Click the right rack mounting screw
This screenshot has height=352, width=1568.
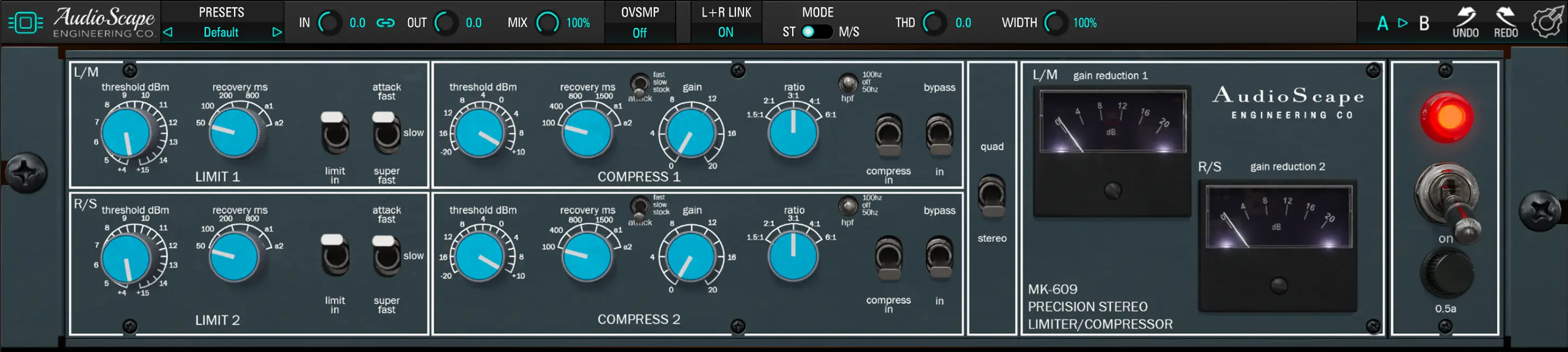coord(1540,211)
